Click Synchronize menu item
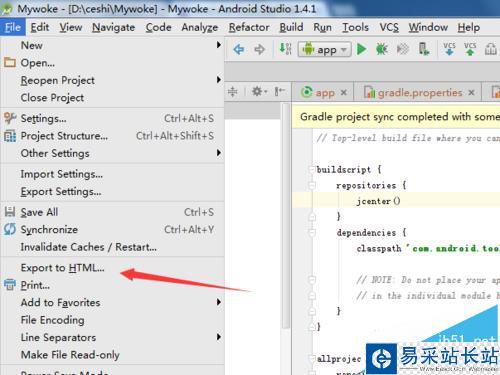Image resolution: width=500 pixels, height=375 pixels. click(x=112, y=229)
